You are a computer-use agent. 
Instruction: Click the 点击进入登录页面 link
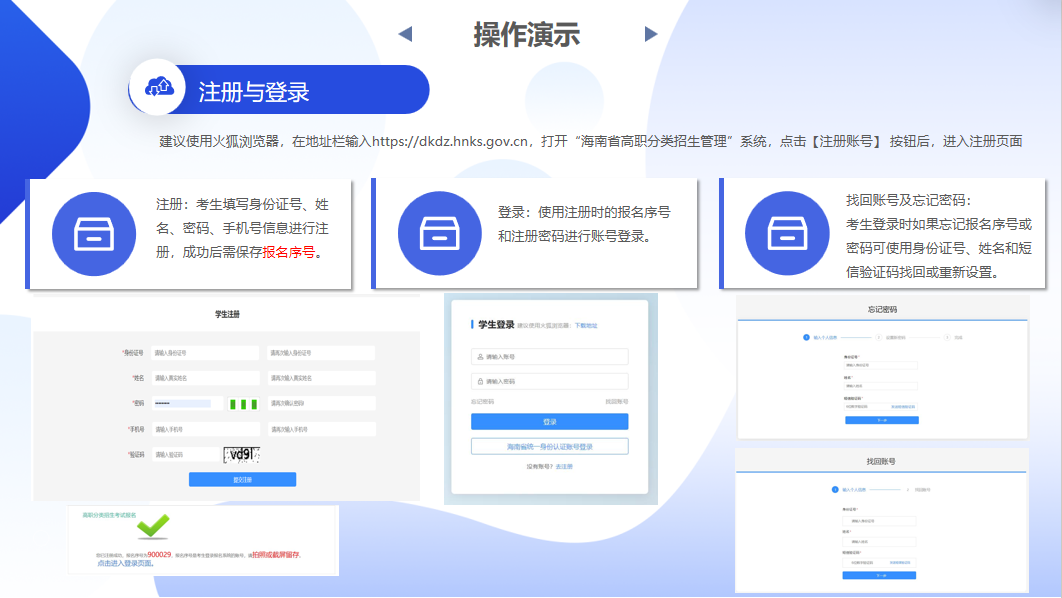click(125, 563)
